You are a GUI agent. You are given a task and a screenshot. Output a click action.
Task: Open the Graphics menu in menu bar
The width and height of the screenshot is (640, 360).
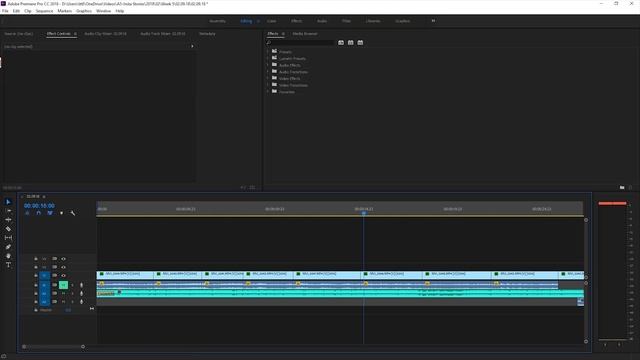click(x=84, y=11)
